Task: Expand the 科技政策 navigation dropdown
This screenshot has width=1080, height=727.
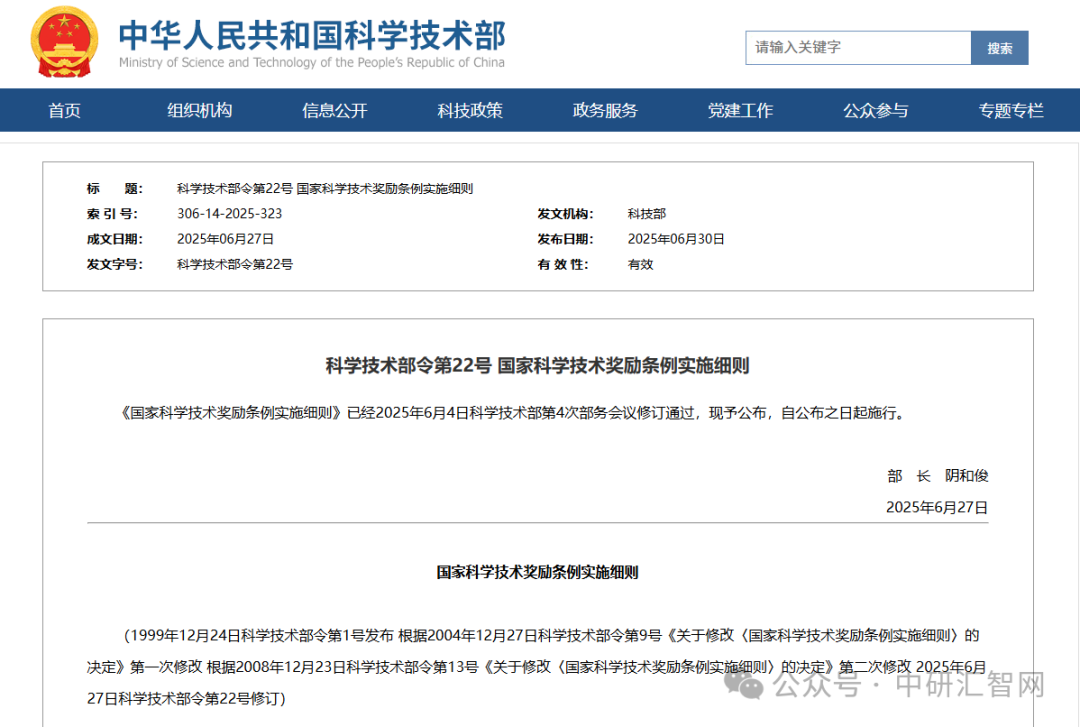Action: pos(470,110)
